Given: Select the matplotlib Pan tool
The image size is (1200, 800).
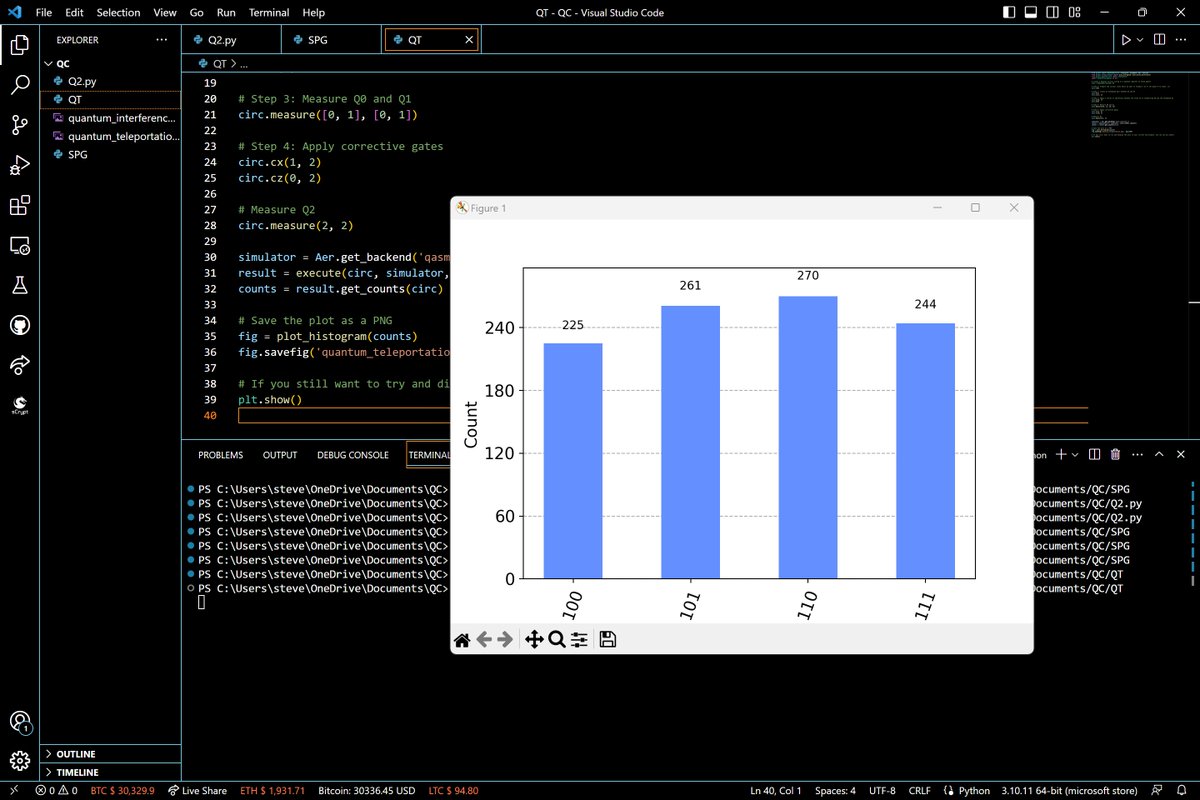Looking at the screenshot, I should click(533, 640).
